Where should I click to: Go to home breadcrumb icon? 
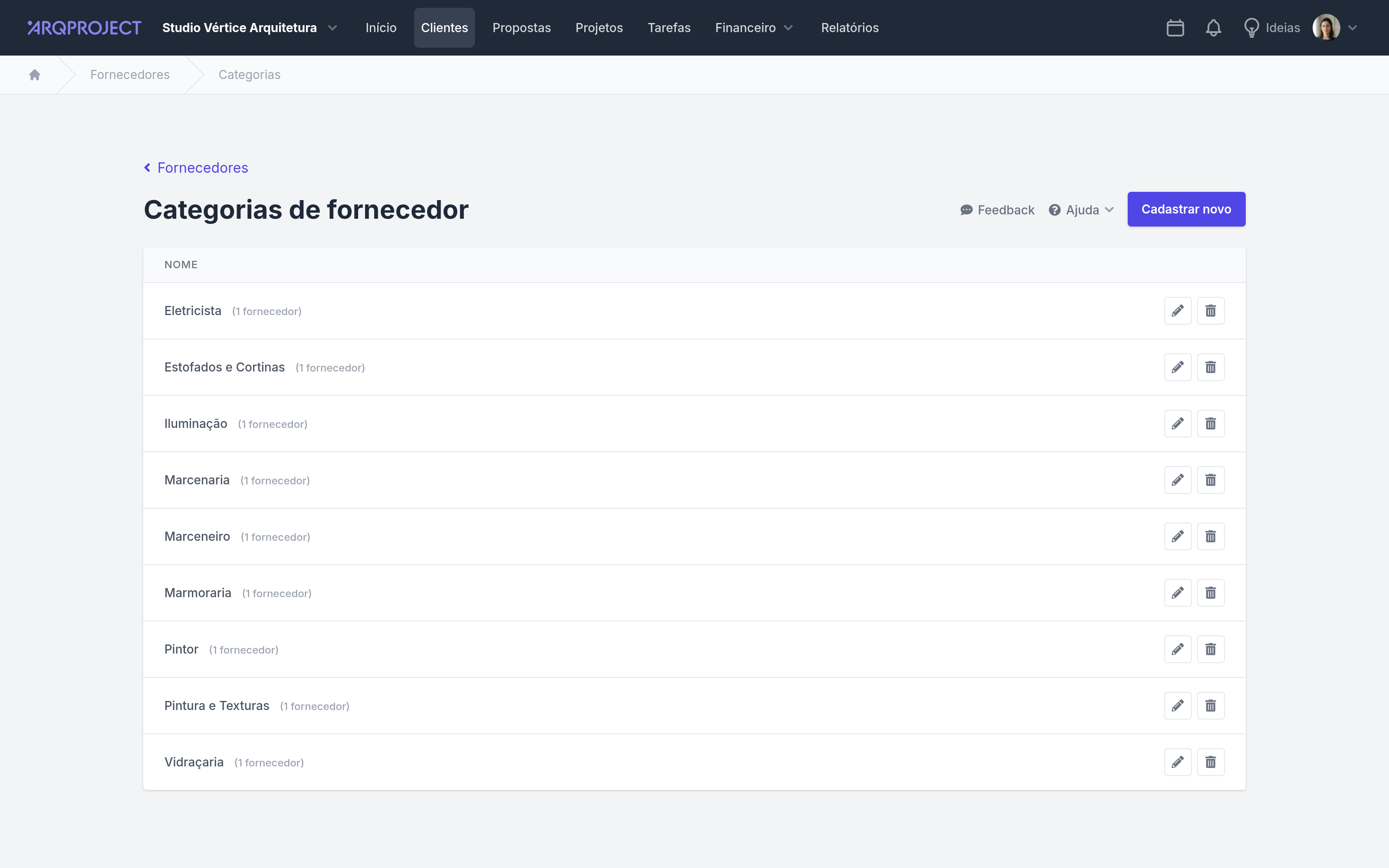coord(34,75)
